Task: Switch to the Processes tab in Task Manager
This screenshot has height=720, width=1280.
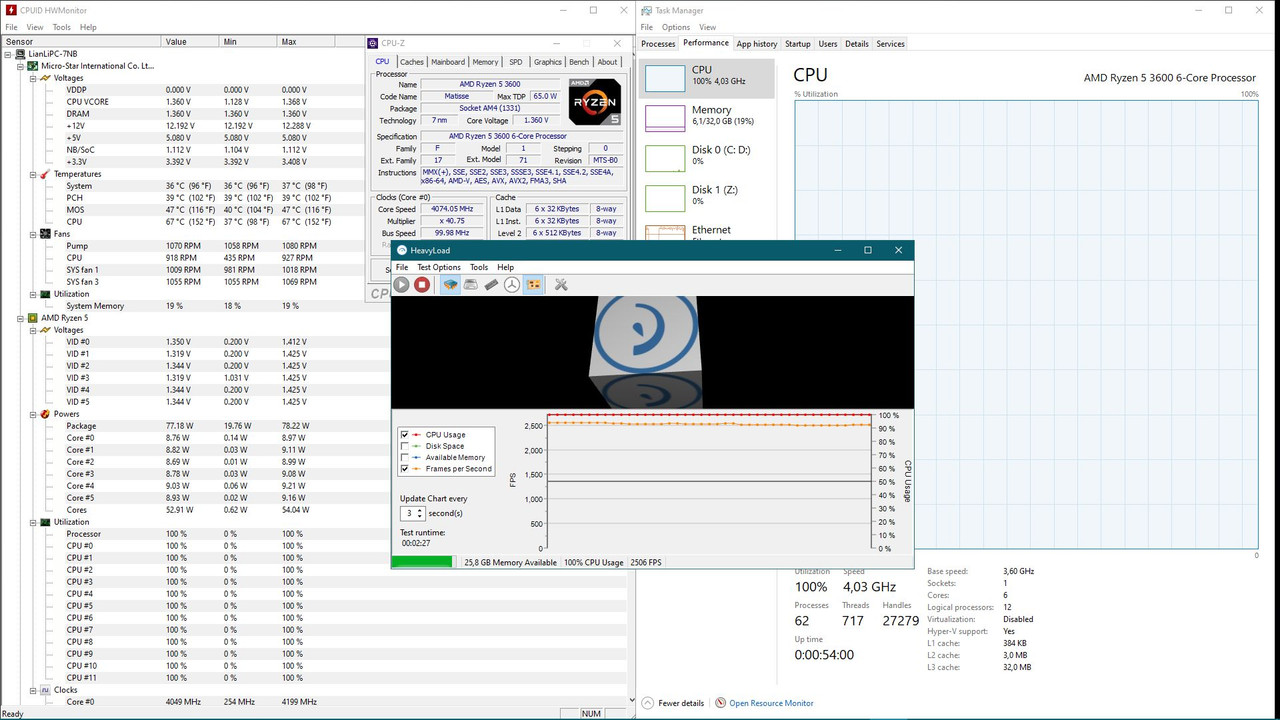Action: click(658, 44)
